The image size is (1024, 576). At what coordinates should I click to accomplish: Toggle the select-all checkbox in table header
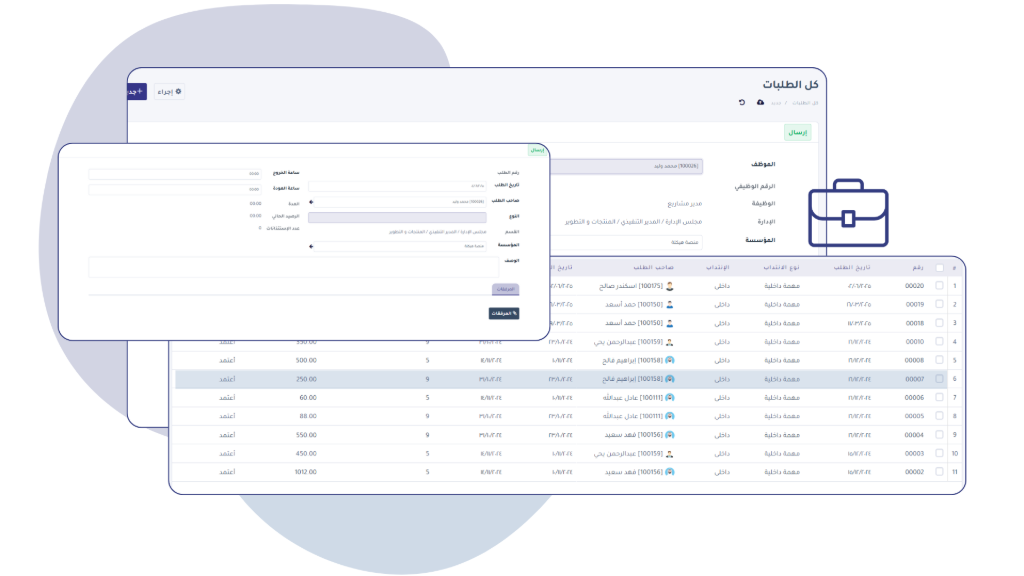click(x=938, y=267)
